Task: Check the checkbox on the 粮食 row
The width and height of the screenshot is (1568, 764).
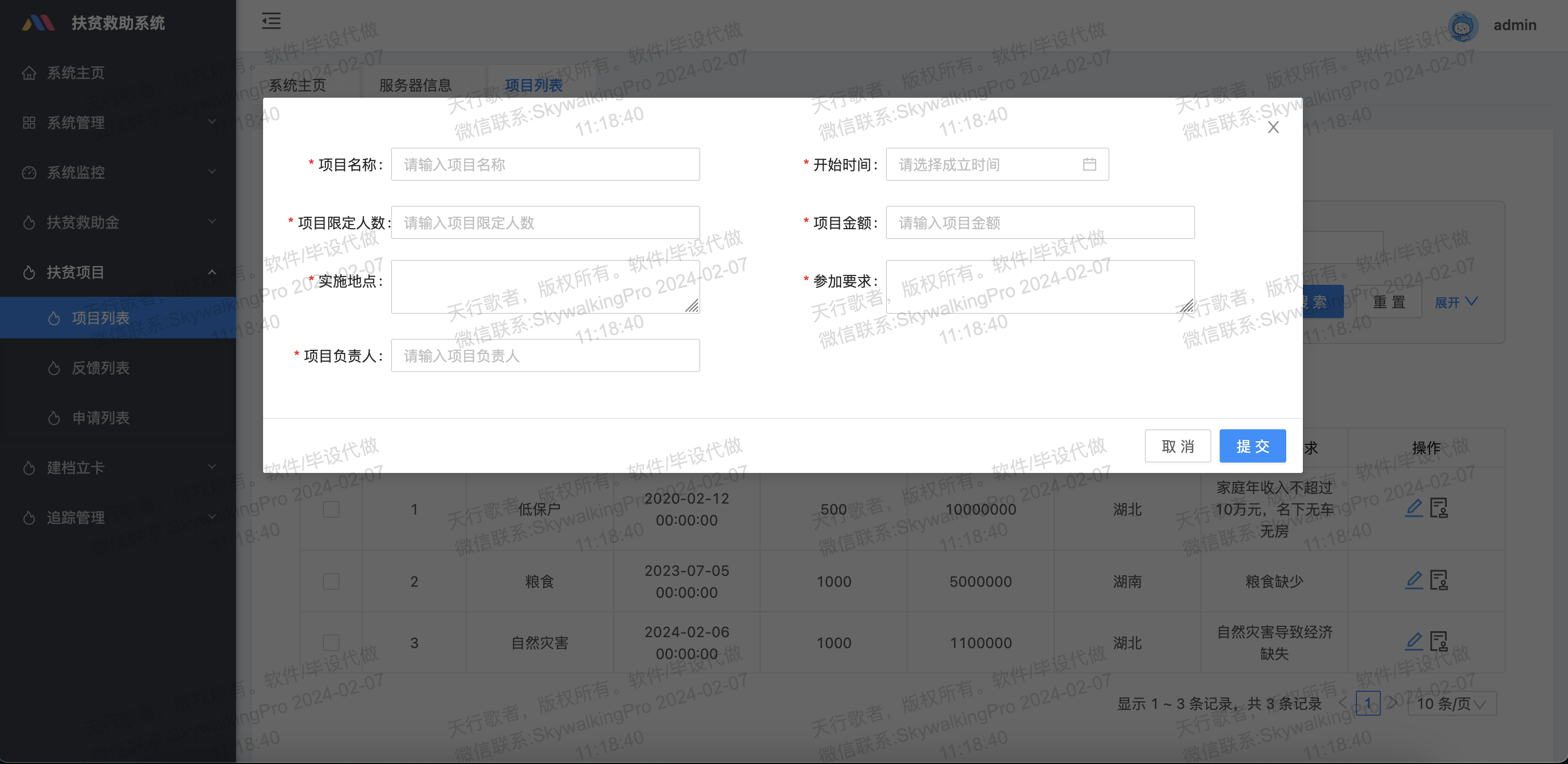Action: tap(331, 582)
